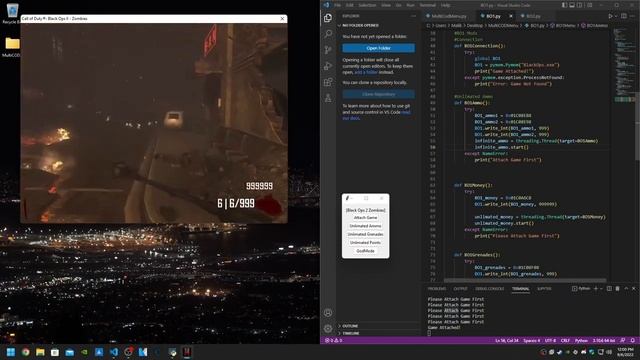
Task: Click the Visual Studio Code taskbar icon
Action: click(x=114, y=352)
